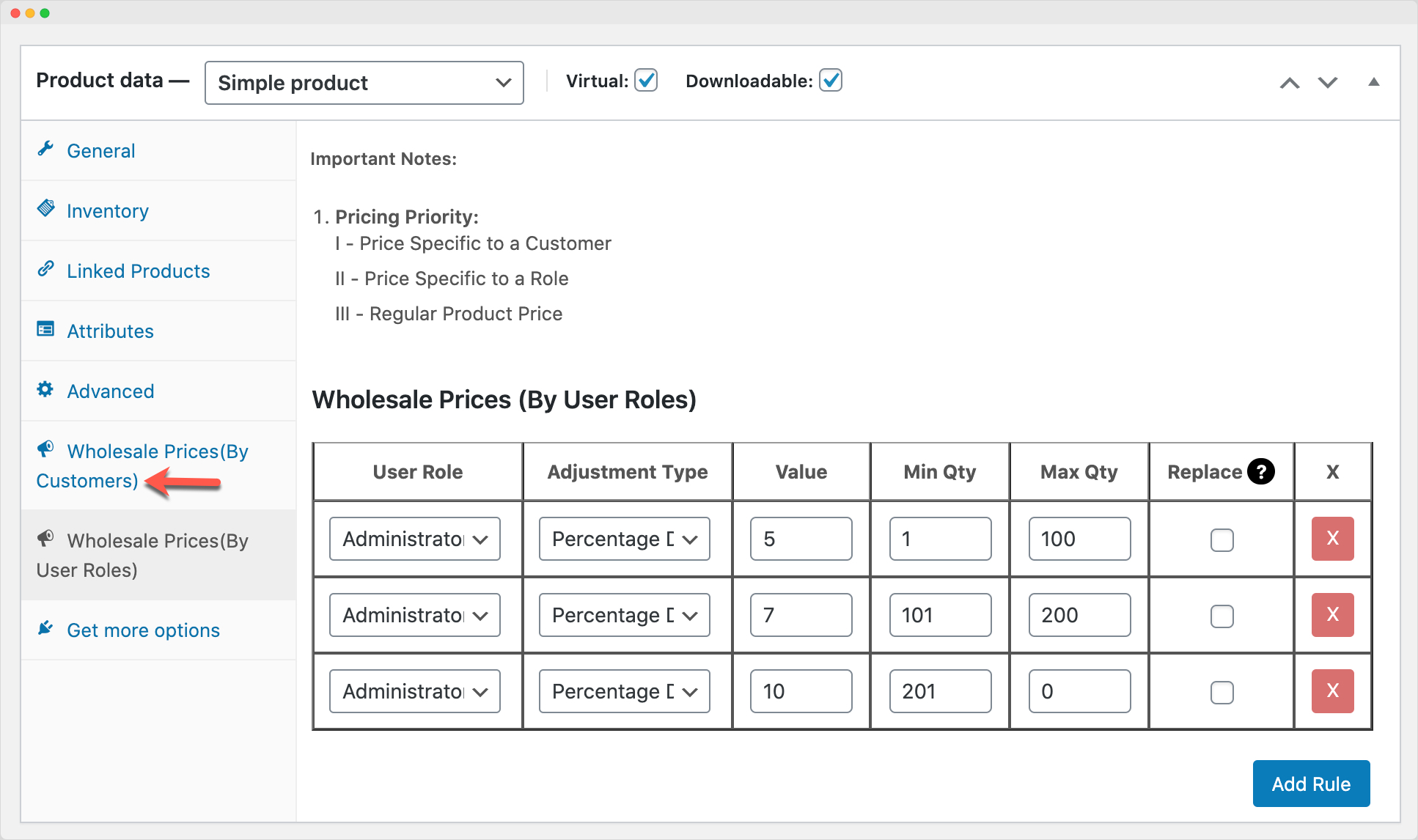This screenshot has width=1418, height=840.
Task: Click the Add Rule button
Action: click(x=1311, y=784)
